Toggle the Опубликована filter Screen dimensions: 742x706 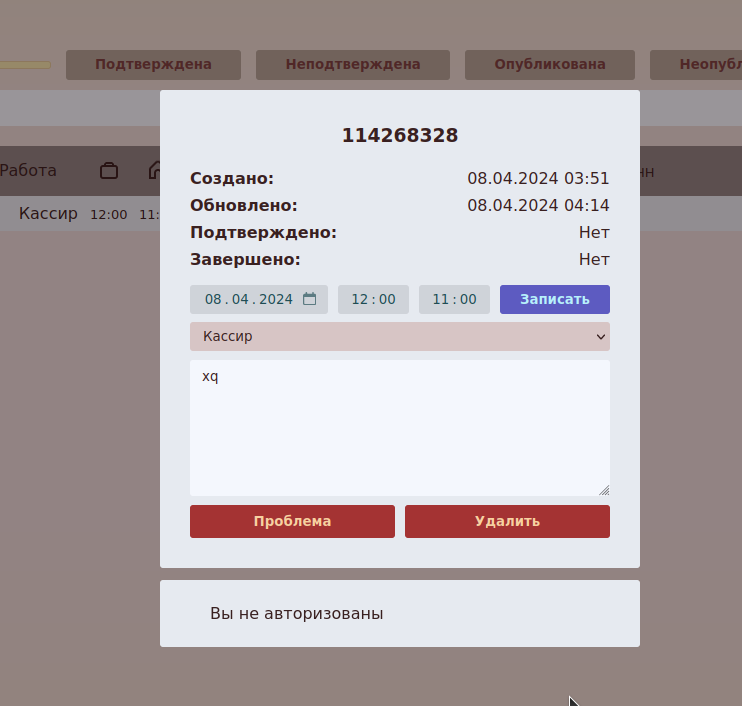pos(549,64)
